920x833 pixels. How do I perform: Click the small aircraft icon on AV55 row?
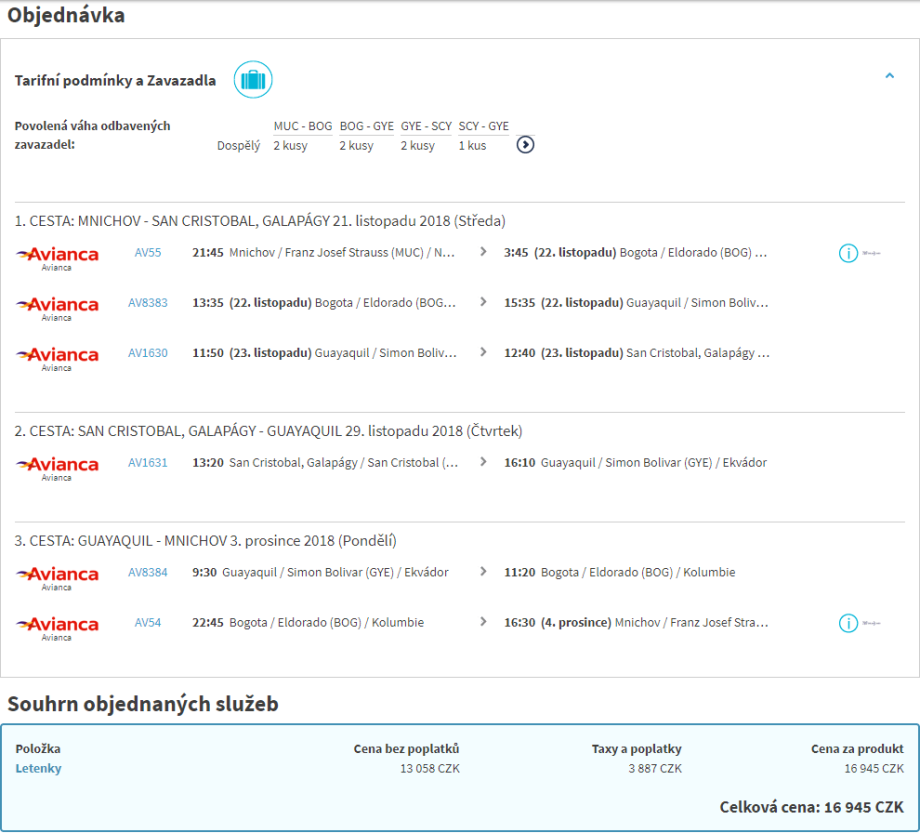[x=872, y=253]
